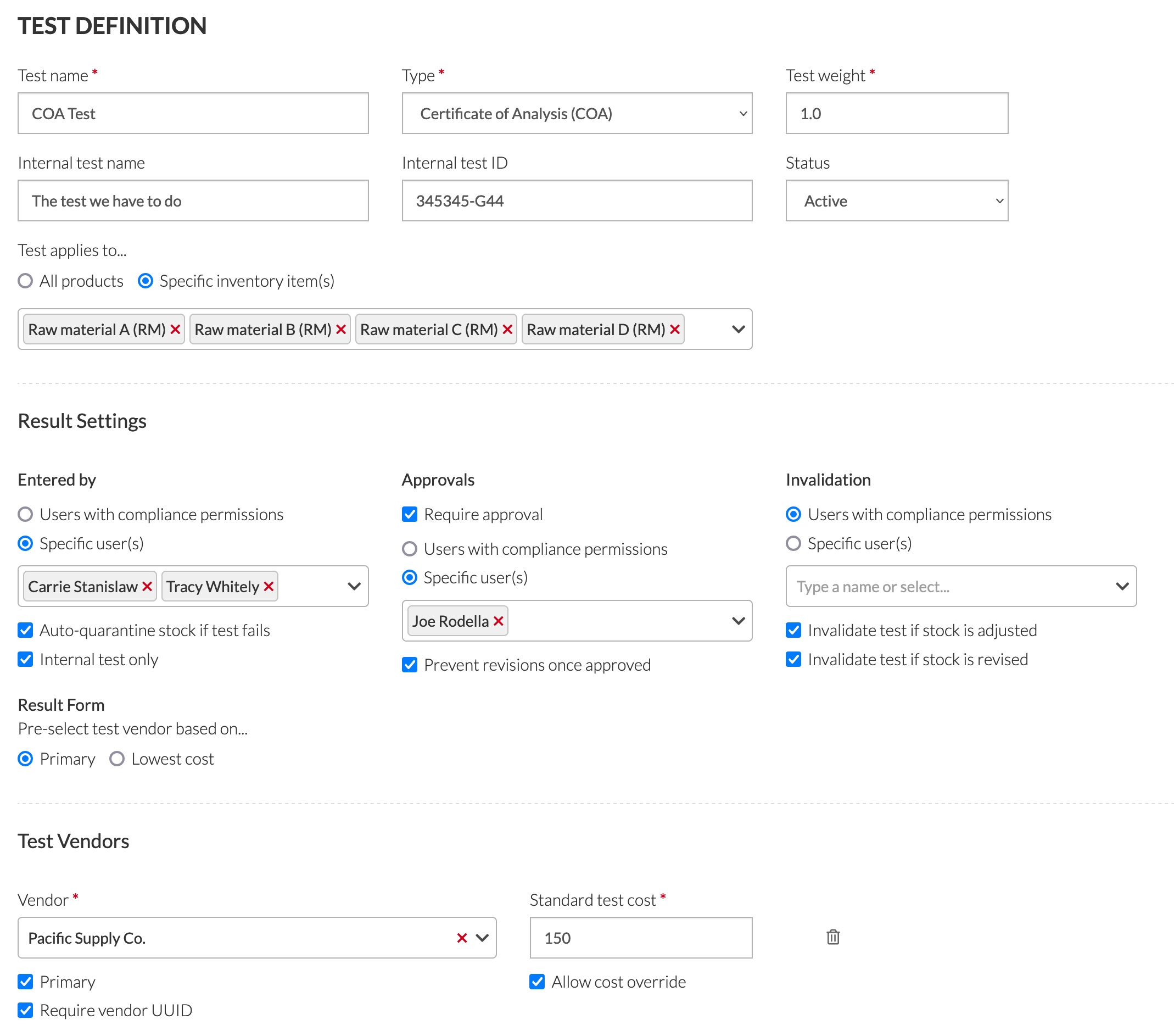Remove Joe Rodella from approvers
The height and width of the screenshot is (1036, 1174).
[498, 621]
